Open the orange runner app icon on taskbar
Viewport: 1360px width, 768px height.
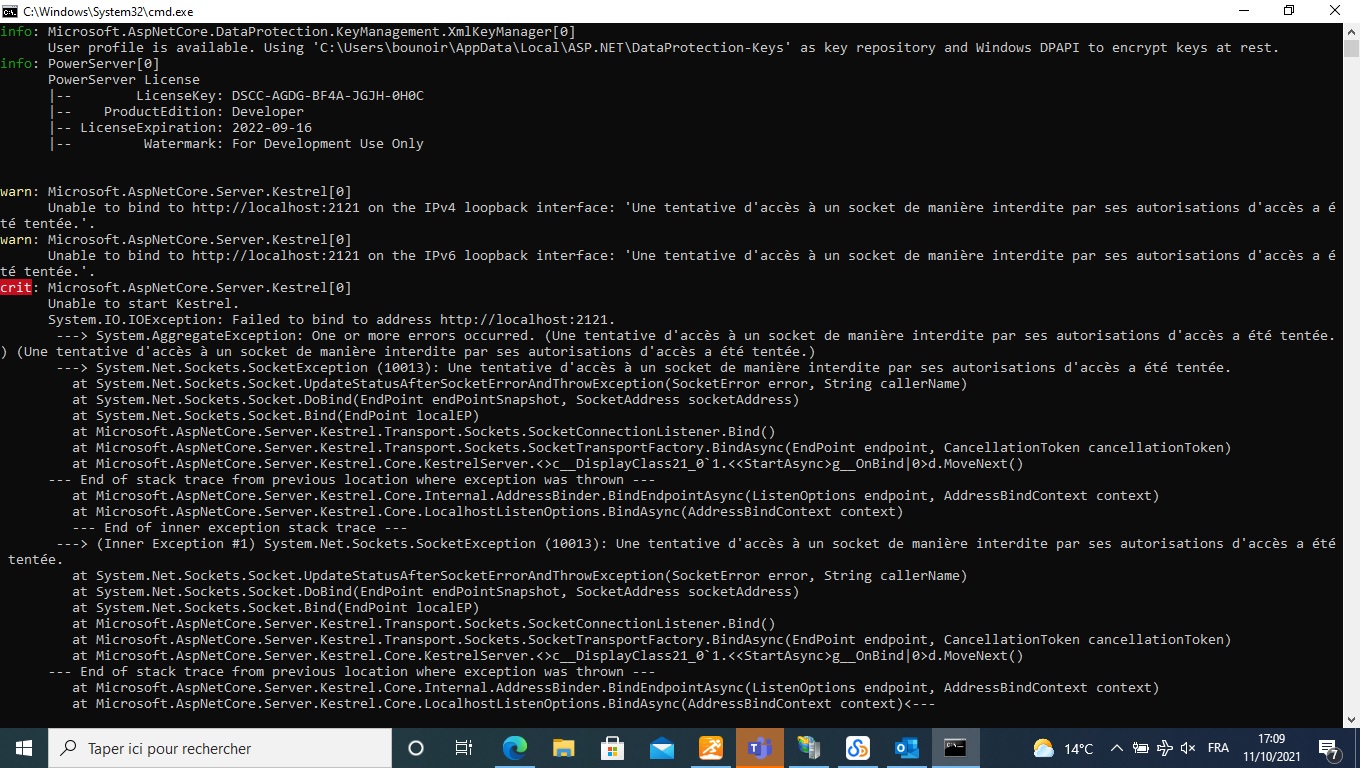710,748
